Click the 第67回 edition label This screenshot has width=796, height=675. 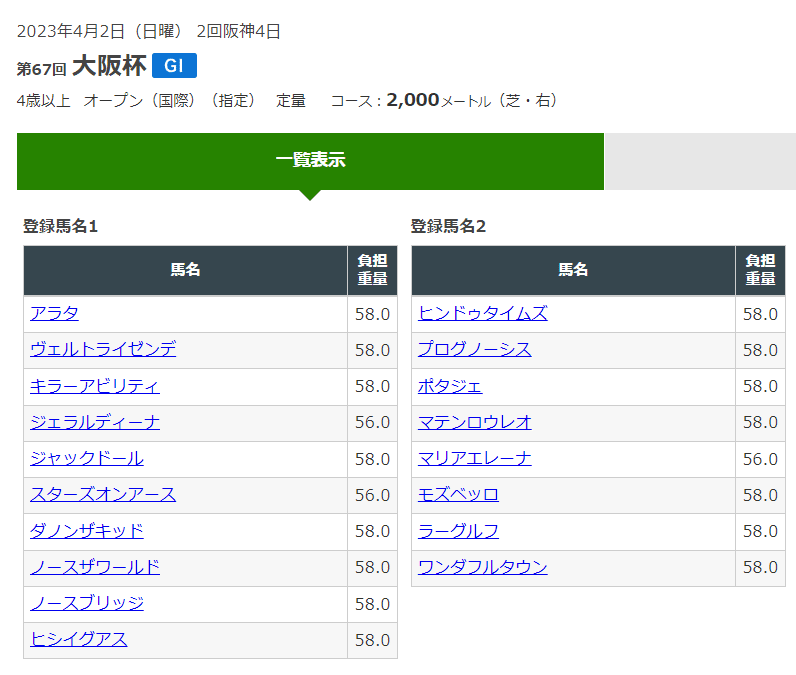coord(42,69)
